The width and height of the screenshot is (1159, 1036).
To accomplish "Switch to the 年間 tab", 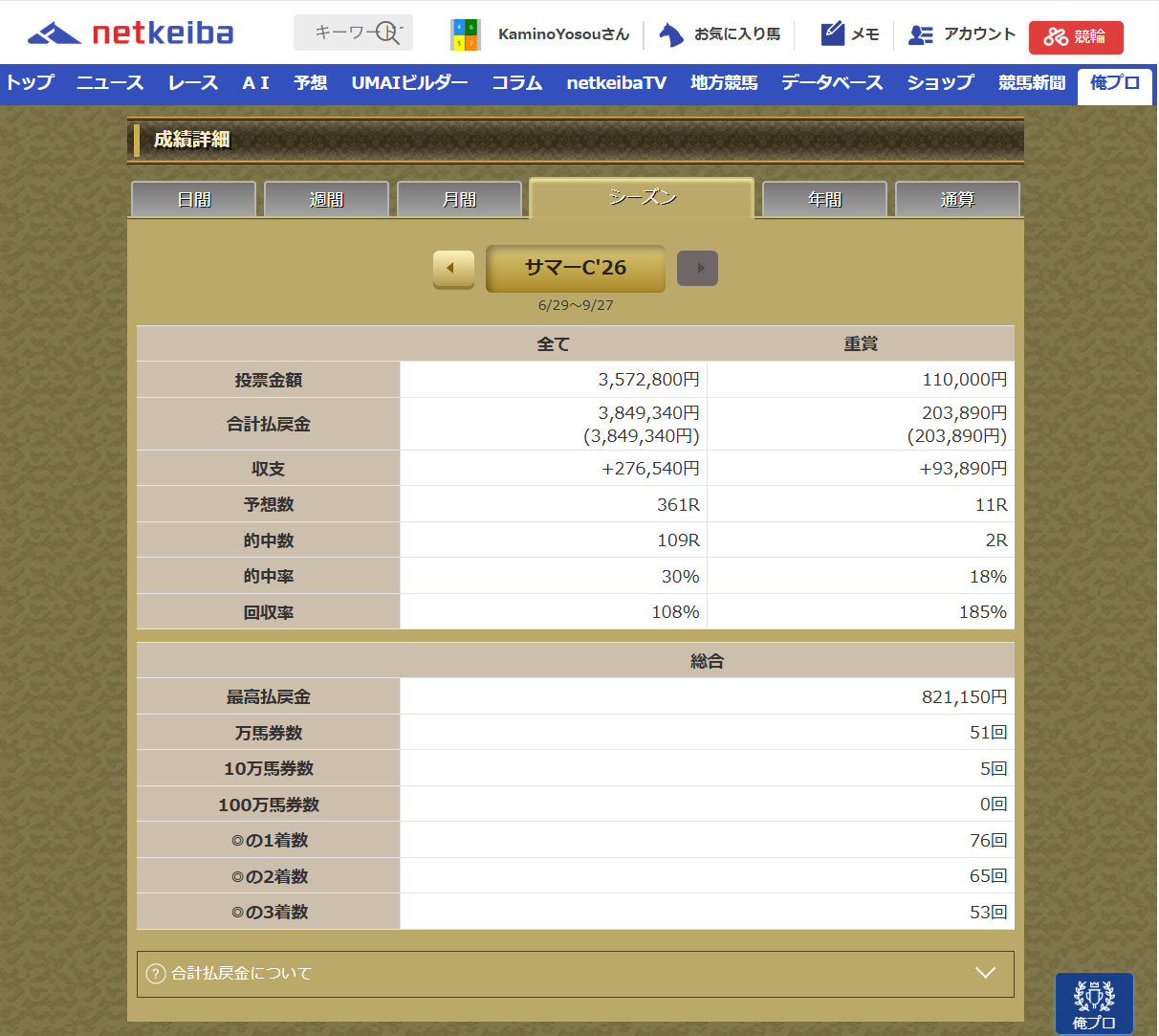I will (x=824, y=199).
